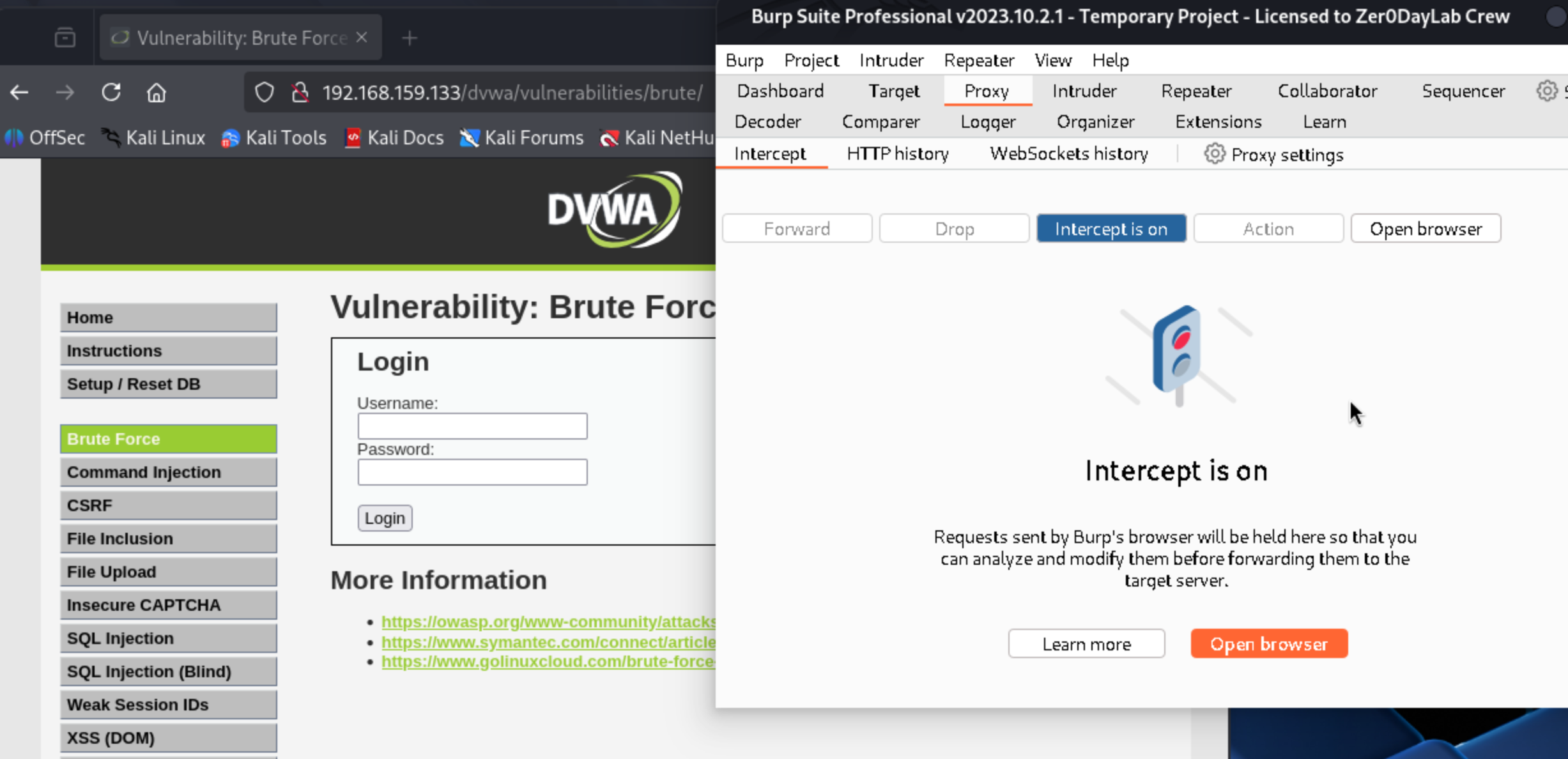
Task: Click the Firefox home icon
Action: [x=157, y=93]
